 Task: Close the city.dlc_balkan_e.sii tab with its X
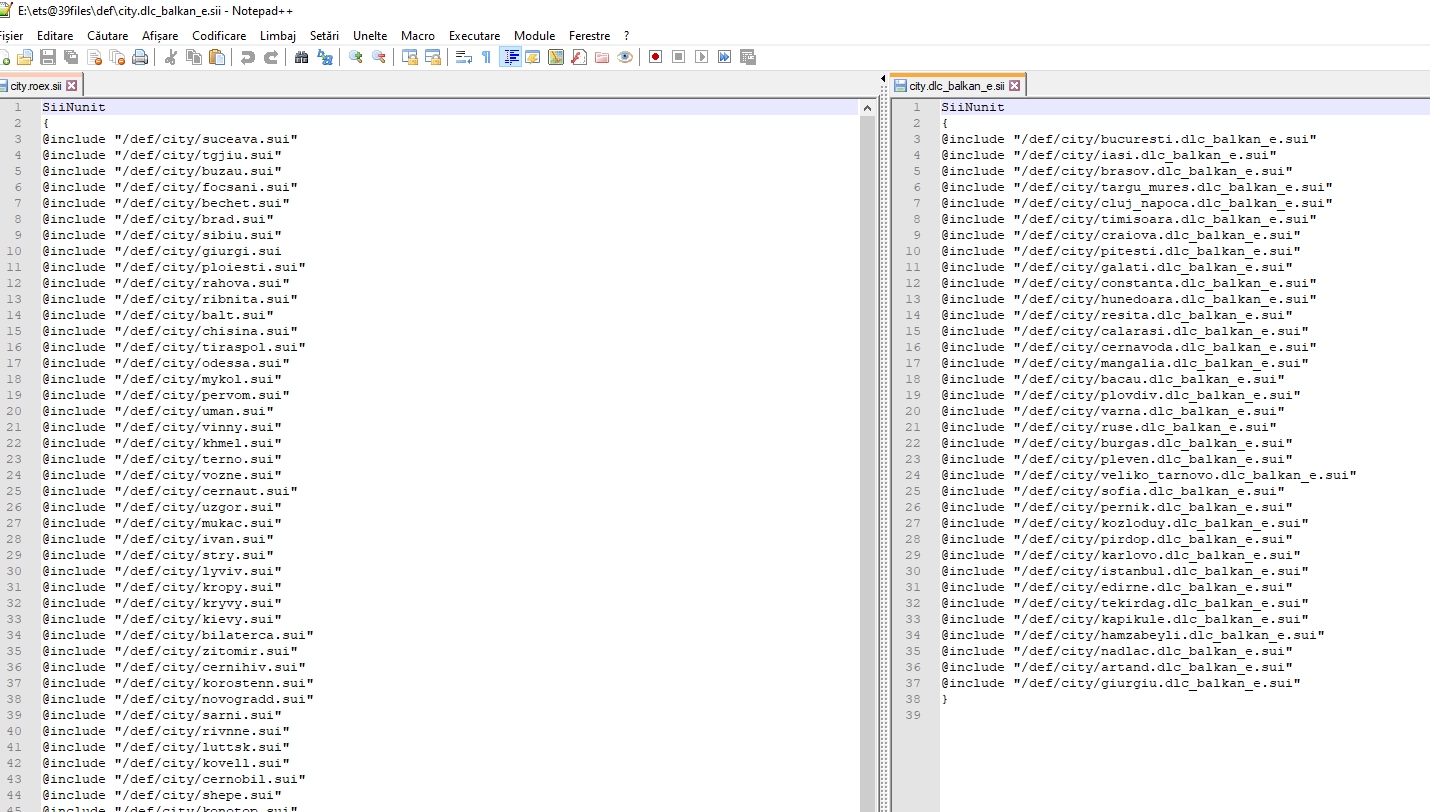point(1014,86)
